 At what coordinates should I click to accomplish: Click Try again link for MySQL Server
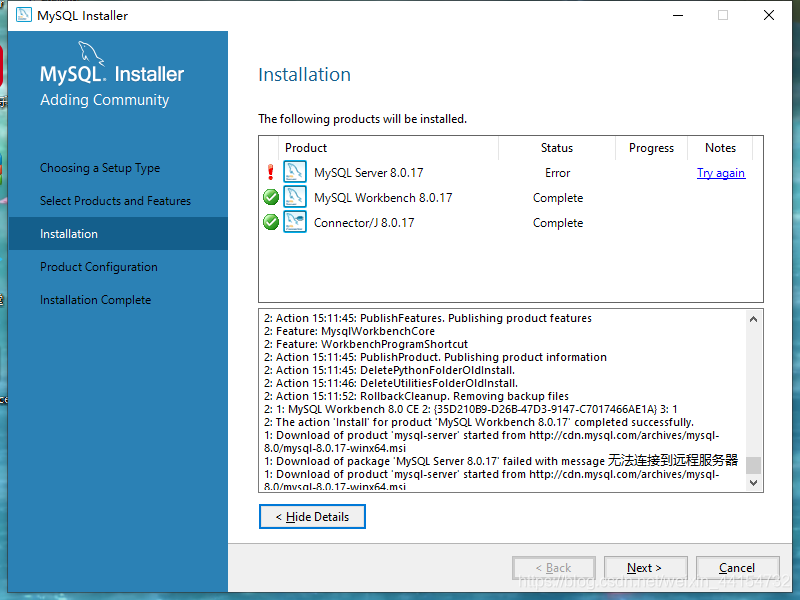pos(721,173)
